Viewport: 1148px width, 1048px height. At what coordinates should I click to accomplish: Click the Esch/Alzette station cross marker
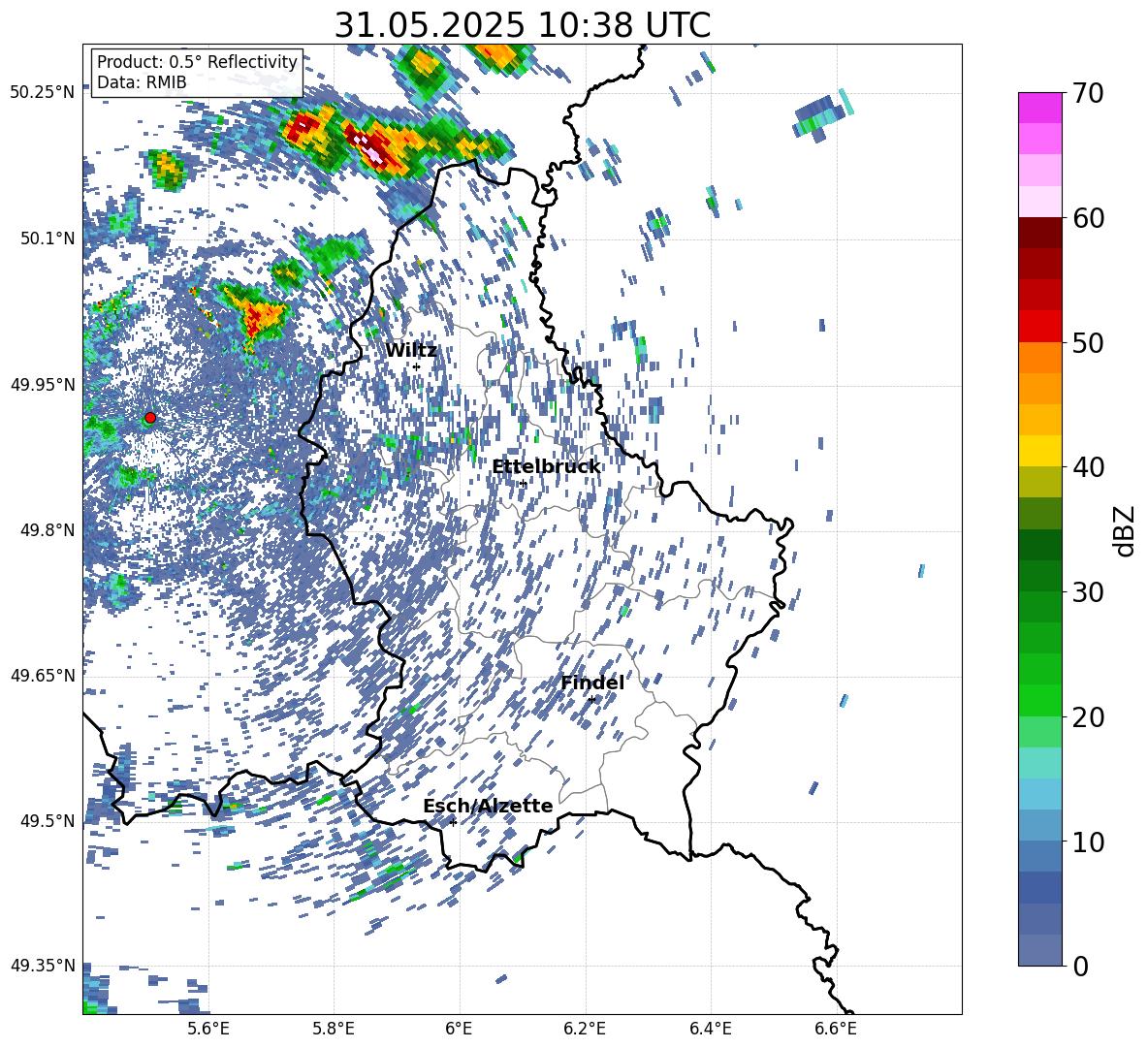point(453,822)
